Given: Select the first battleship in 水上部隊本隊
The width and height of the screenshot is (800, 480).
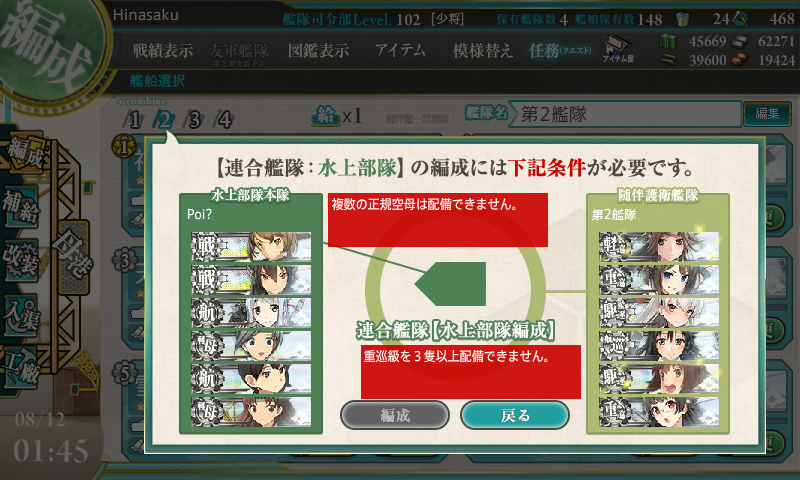Looking at the screenshot, I should (x=251, y=247).
